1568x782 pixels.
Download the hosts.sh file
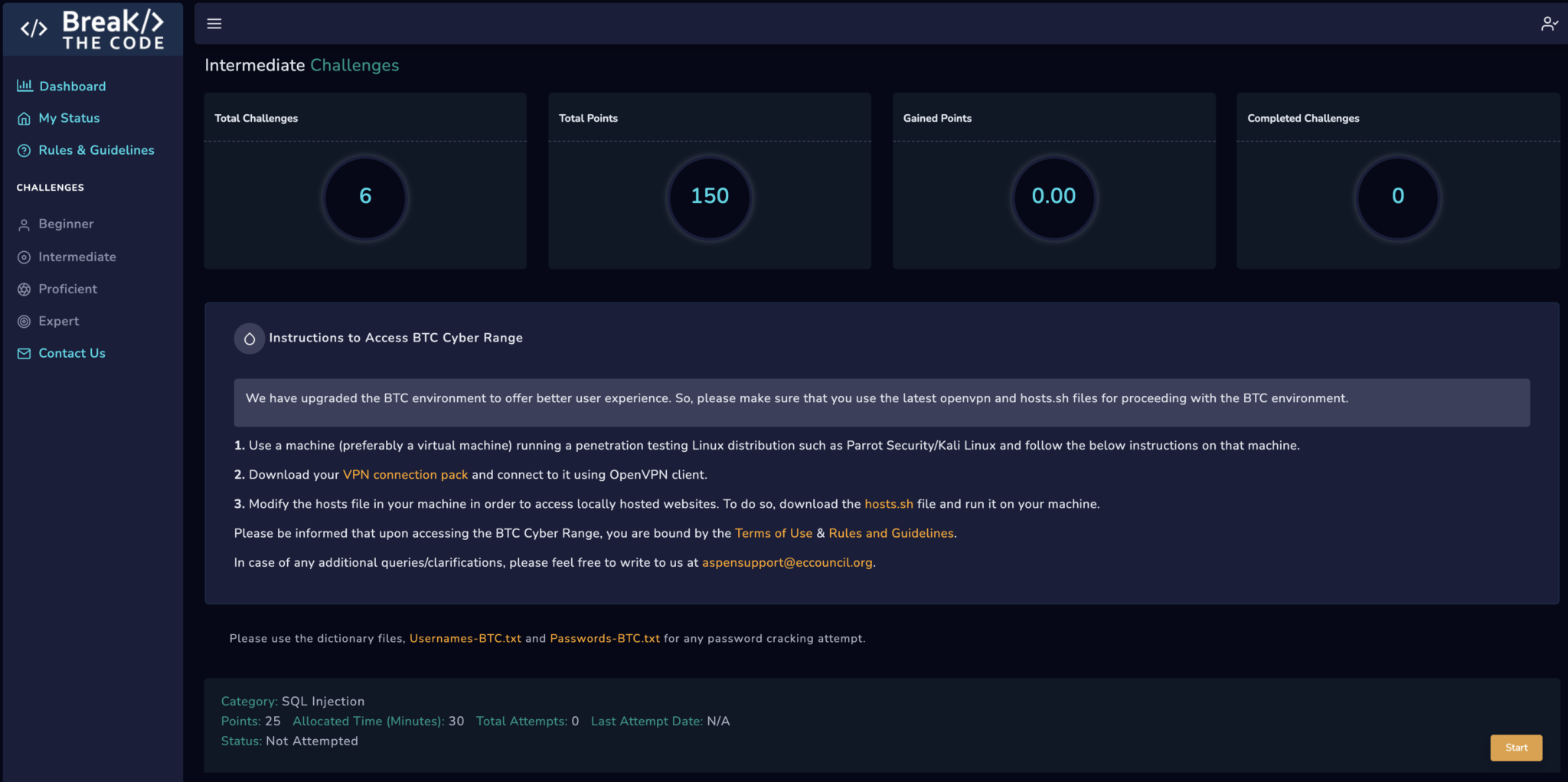(x=888, y=504)
